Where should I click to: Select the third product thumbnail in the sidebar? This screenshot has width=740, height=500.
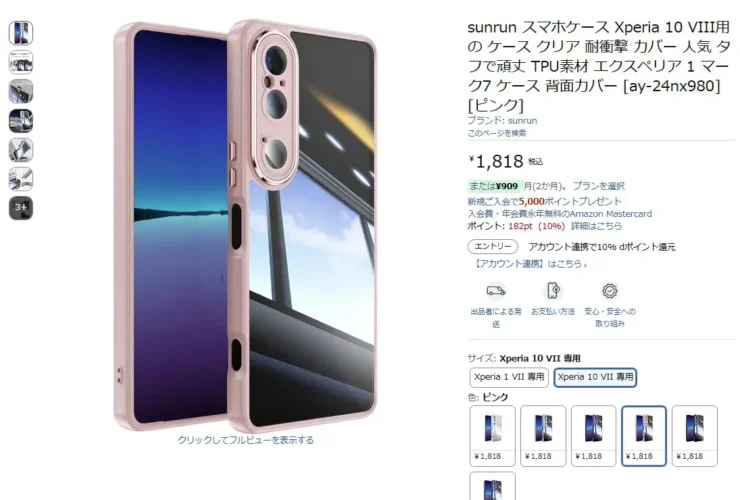click(21, 91)
